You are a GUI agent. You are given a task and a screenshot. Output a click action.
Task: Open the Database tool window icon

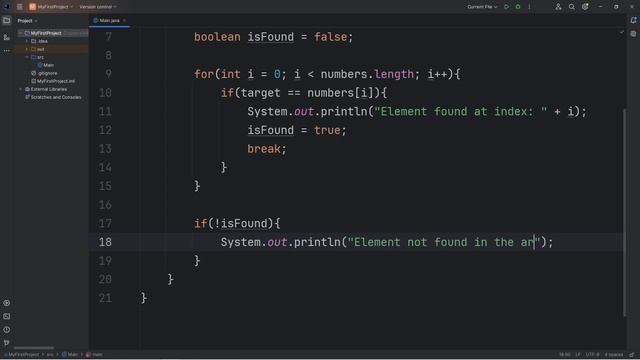click(x=633, y=34)
